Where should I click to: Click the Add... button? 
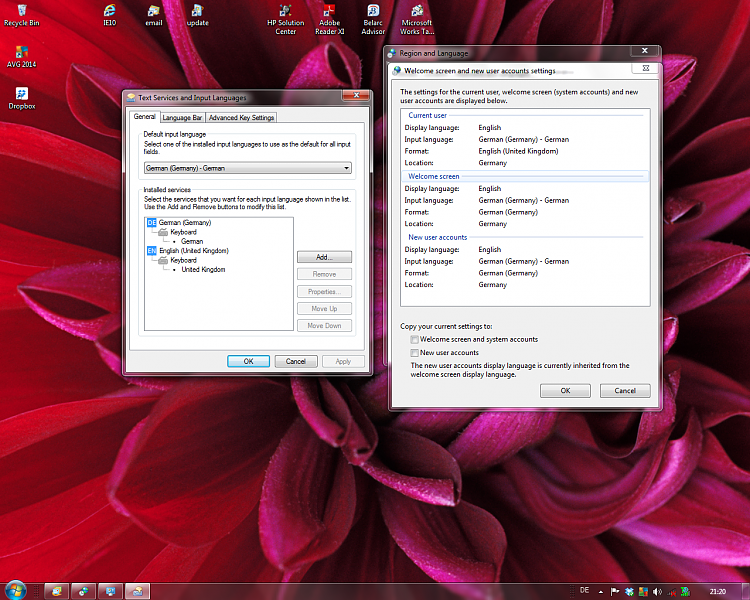tap(324, 257)
